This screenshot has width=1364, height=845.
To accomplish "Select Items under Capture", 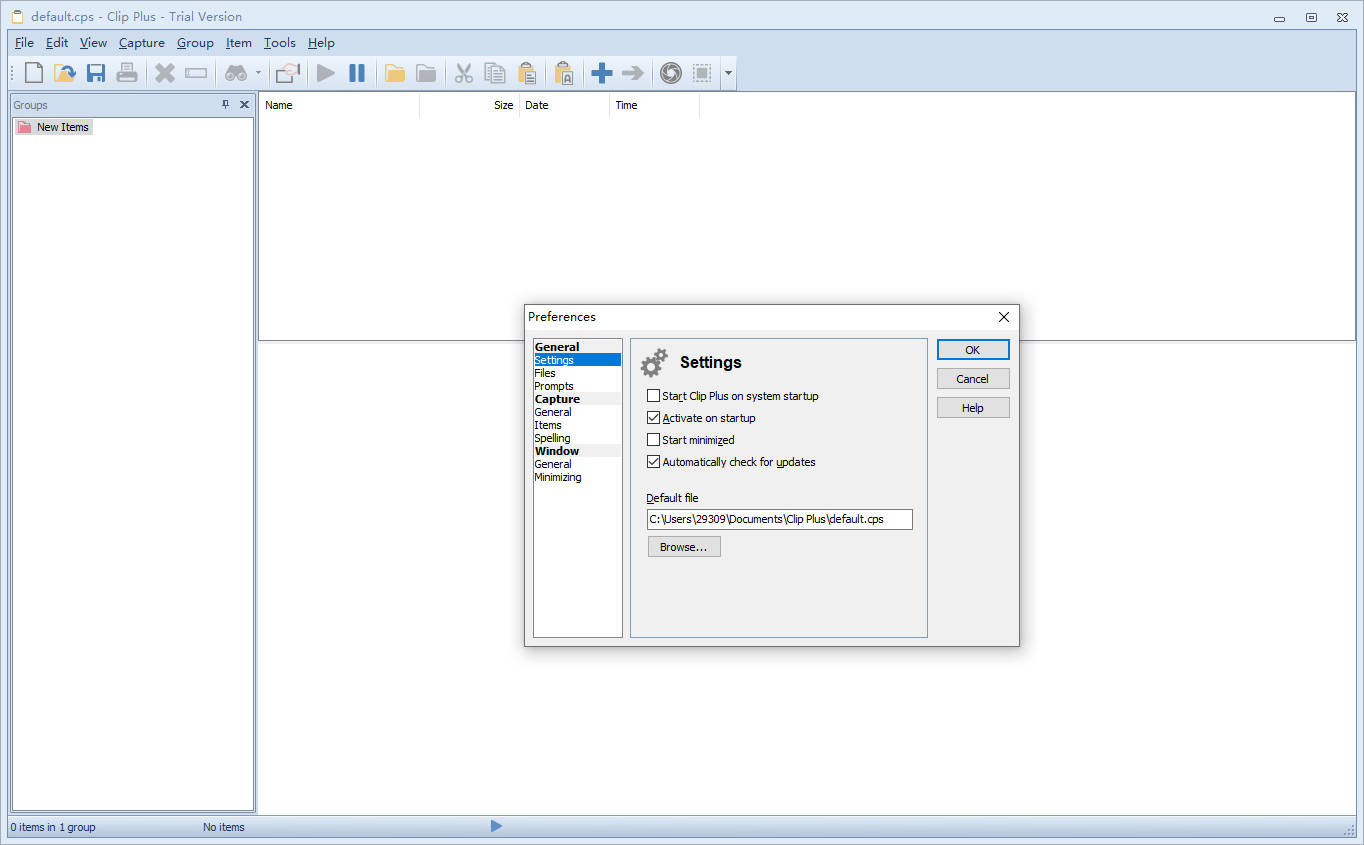I will (577, 425).
